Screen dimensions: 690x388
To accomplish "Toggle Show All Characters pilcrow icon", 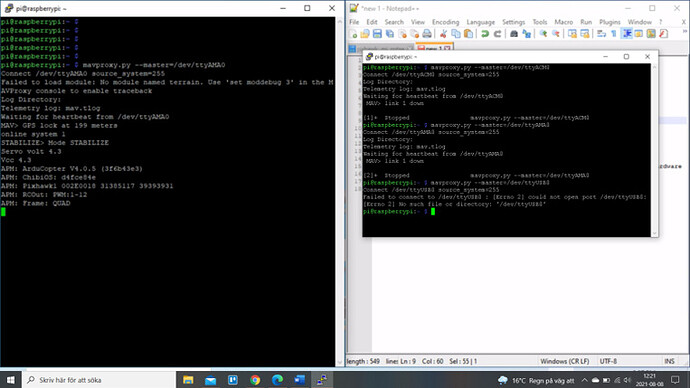I will (614, 34).
